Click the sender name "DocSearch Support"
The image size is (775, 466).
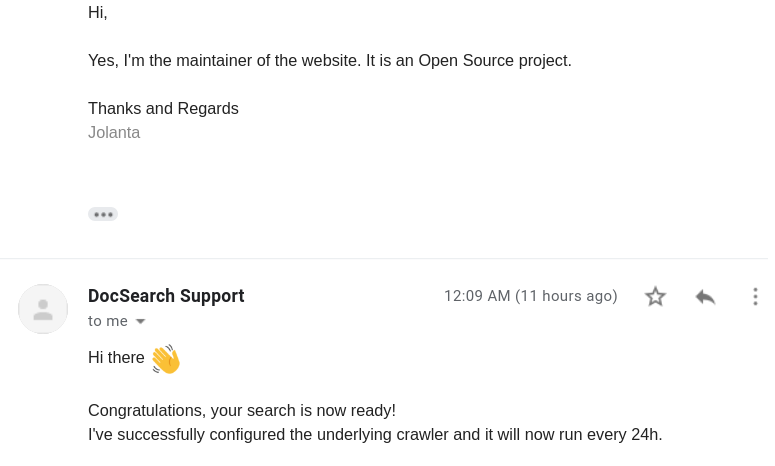pos(166,296)
